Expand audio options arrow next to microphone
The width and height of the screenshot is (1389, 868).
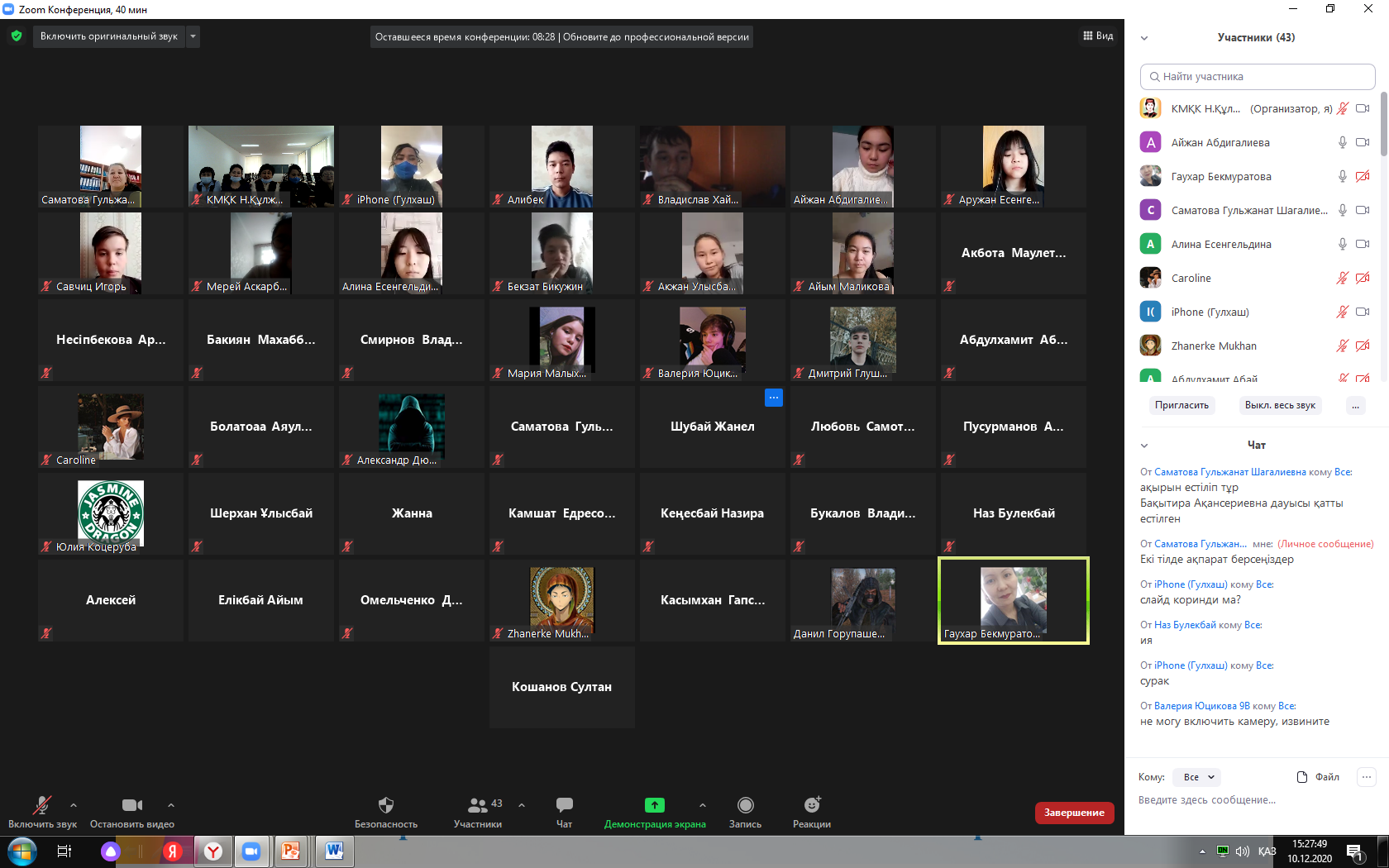coord(74,805)
